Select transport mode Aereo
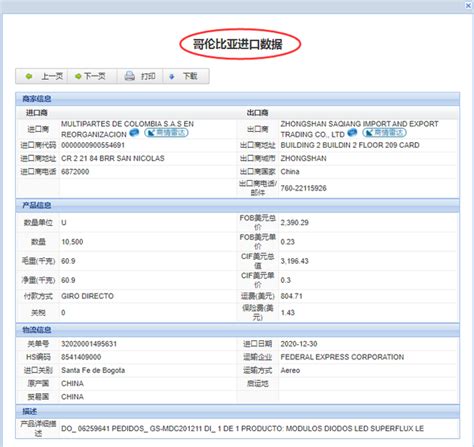Image resolution: width=474 pixels, height=447 pixels. (x=290, y=370)
